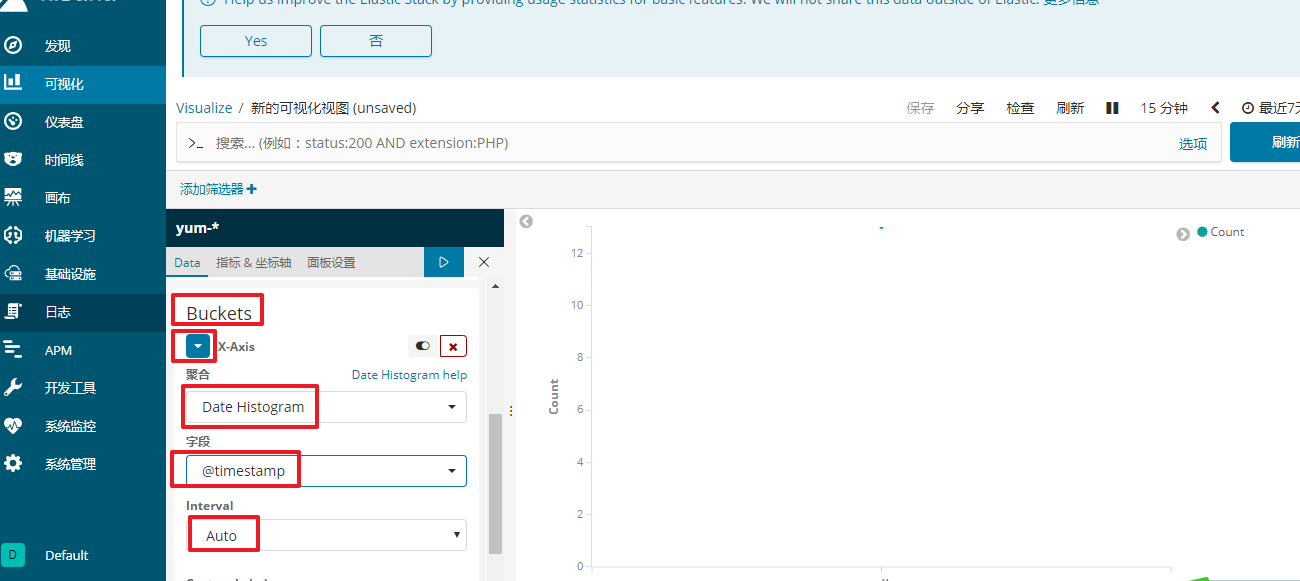The height and width of the screenshot is (581, 1300).
Task: Click the plus icon next to 添加筛选器
Action: coord(252,189)
